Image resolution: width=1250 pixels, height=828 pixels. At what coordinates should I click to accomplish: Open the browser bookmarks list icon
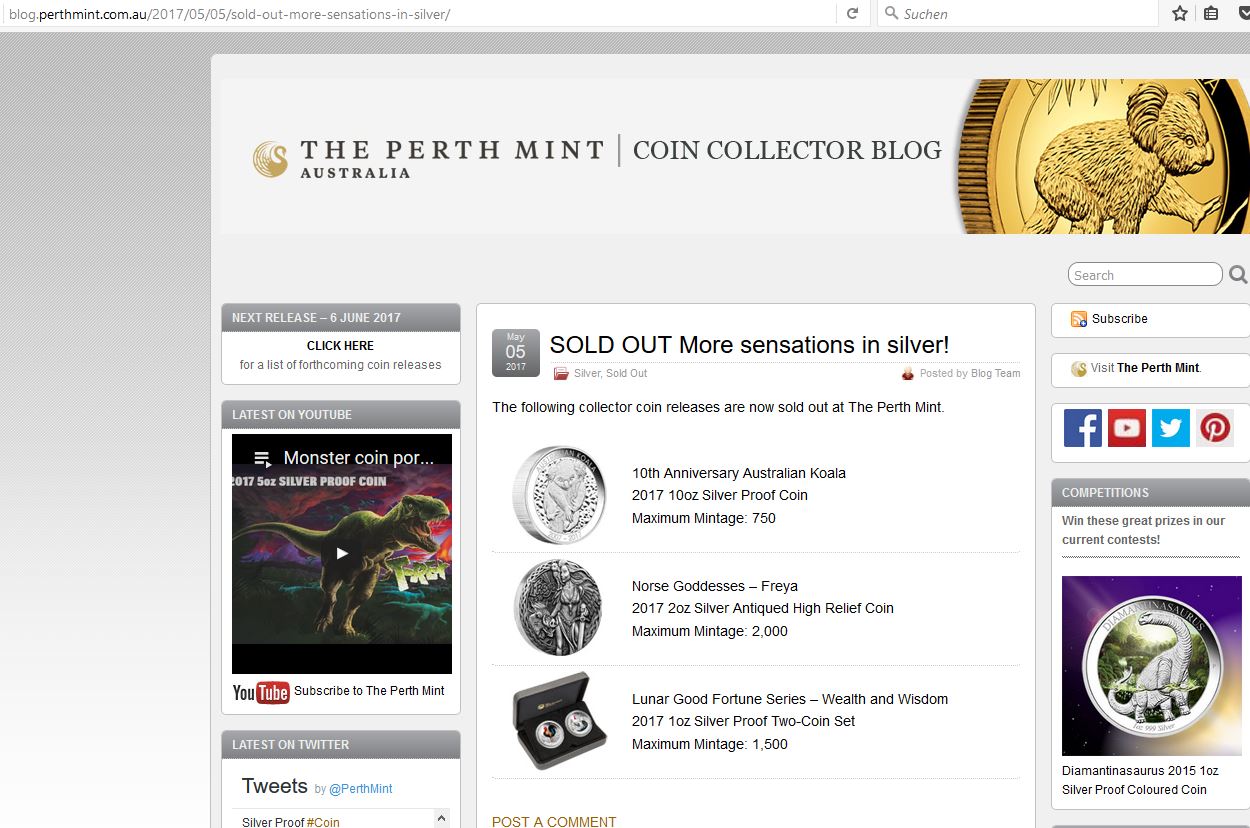click(1211, 14)
